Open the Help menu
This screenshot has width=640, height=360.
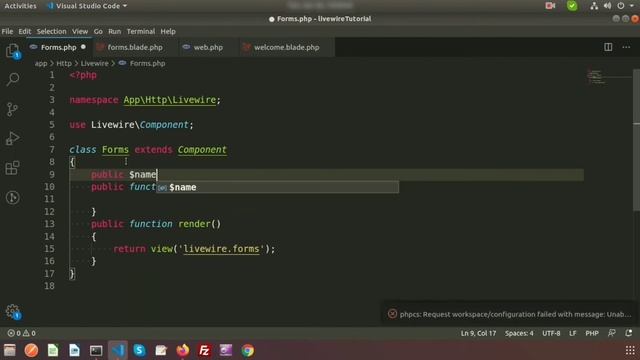tap(168, 31)
